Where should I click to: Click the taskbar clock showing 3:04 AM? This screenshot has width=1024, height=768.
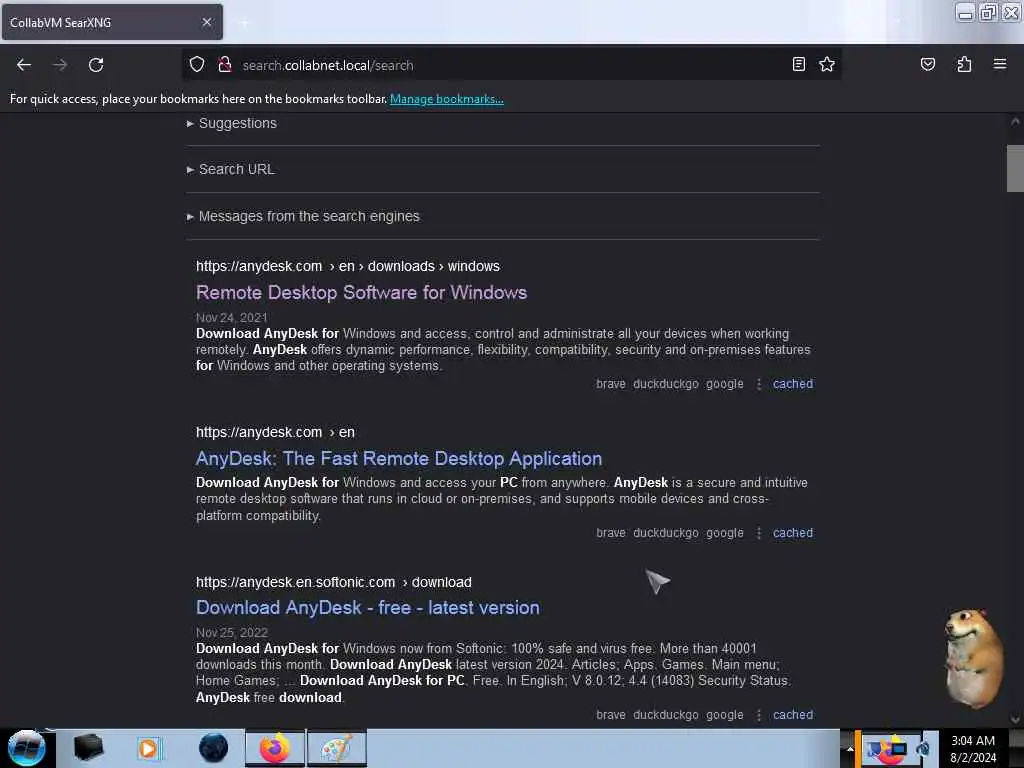point(973,748)
